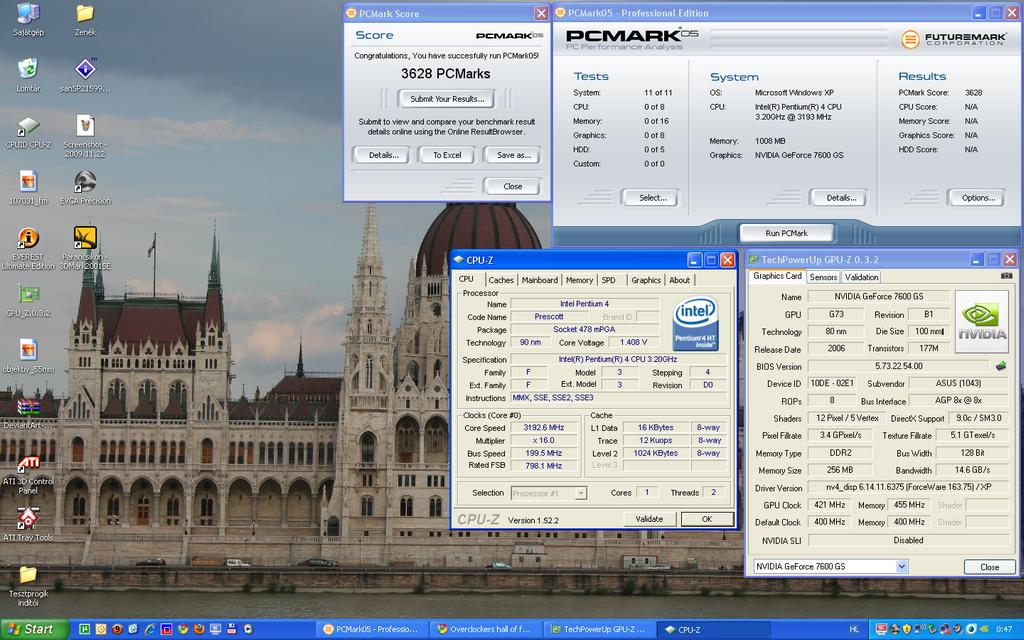Open the Sajátgép desktop icon

[x=28, y=20]
